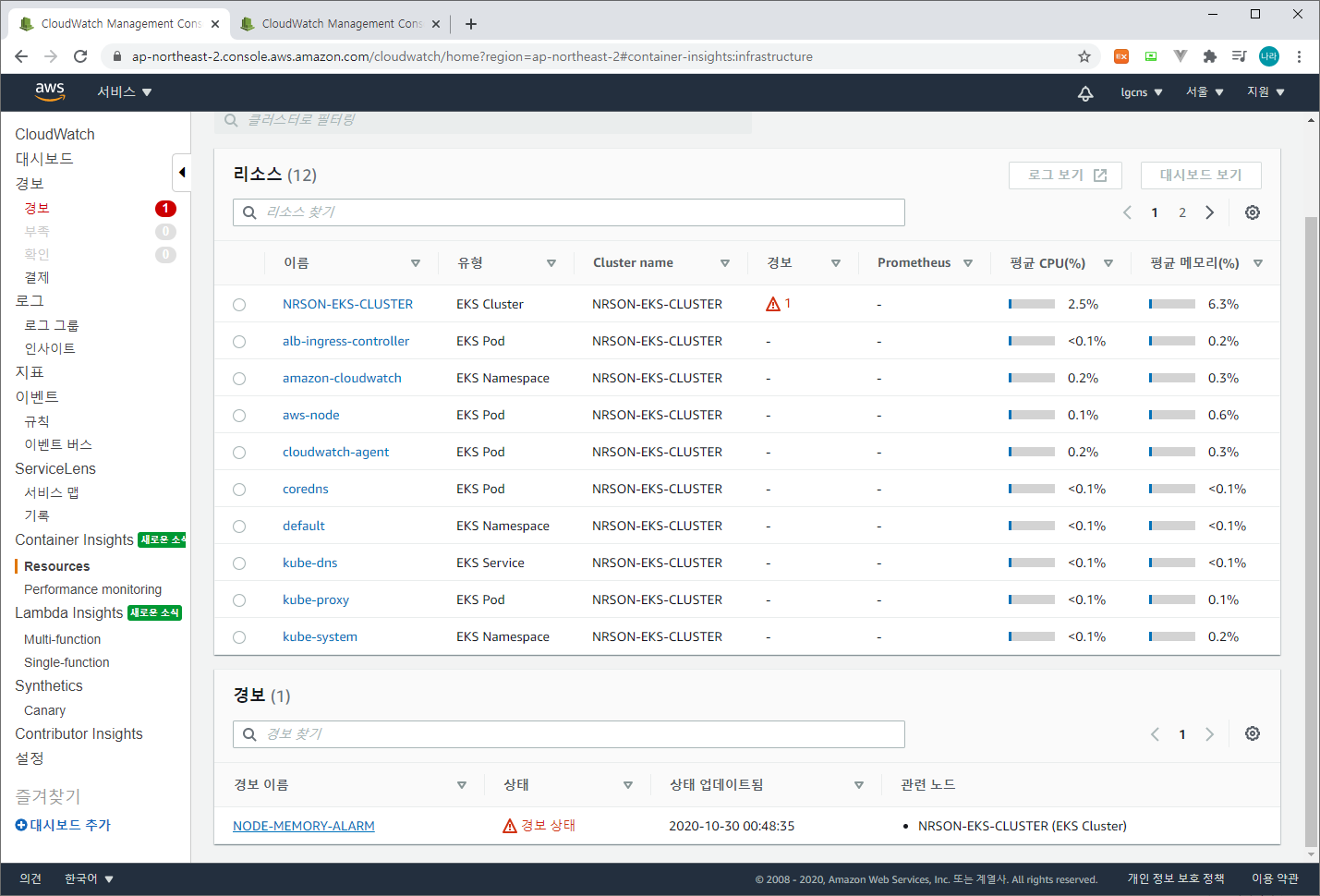The width and height of the screenshot is (1320, 896).
Task: Click previous page arrow in alarms section
Action: 1155,734
